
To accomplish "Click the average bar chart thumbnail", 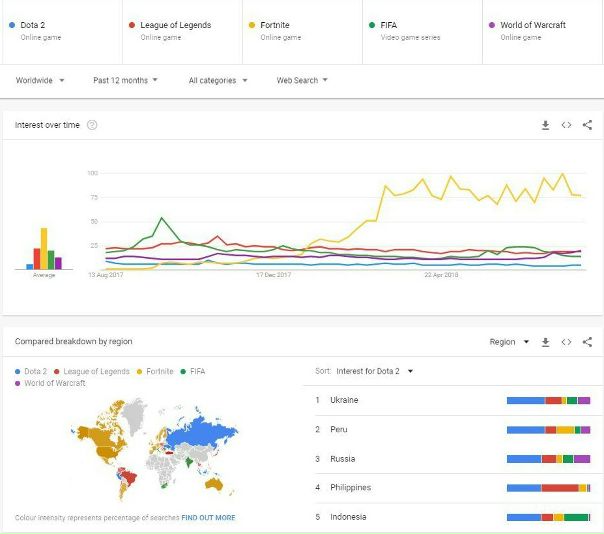I will 44,250.
